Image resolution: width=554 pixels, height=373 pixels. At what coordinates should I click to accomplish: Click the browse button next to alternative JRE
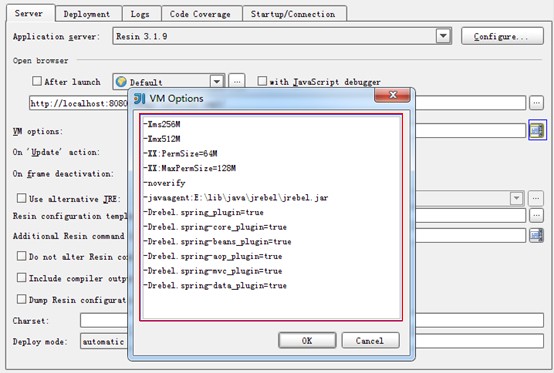click(x=536, y=199)
